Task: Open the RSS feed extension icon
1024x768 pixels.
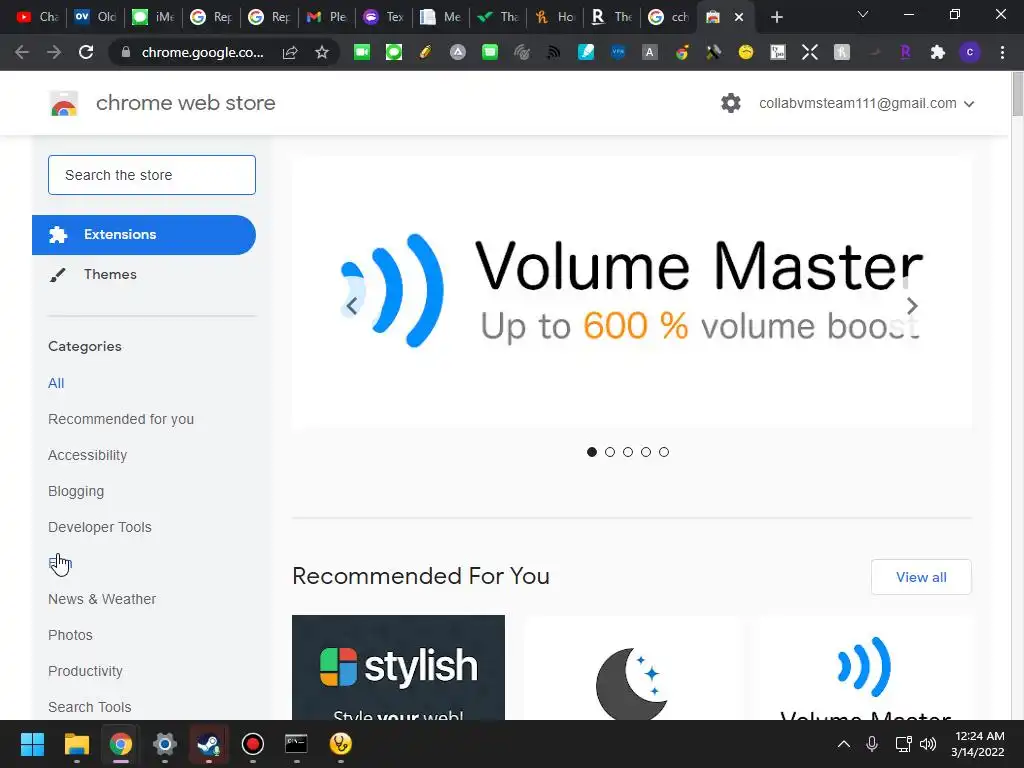Action: (553, 52)
